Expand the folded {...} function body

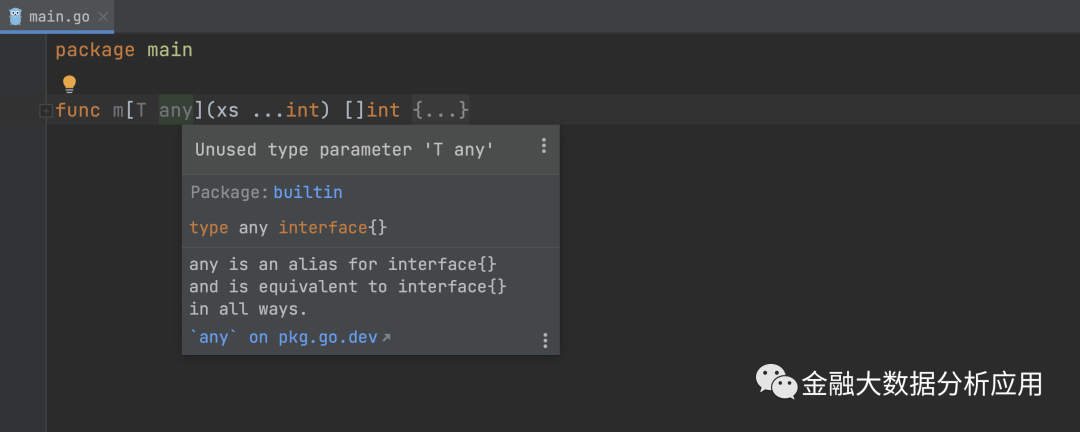click(x=441, y=110)
